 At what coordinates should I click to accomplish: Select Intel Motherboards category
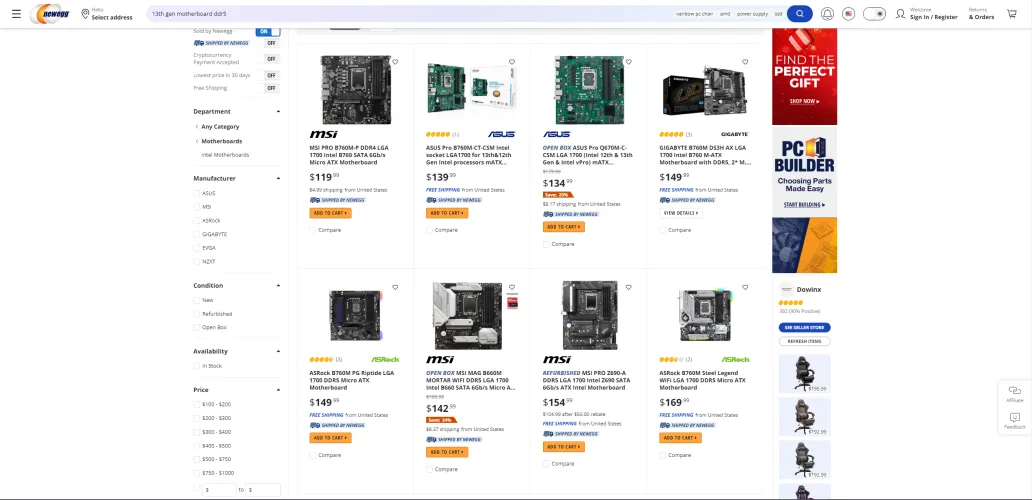tap(225, 155)
